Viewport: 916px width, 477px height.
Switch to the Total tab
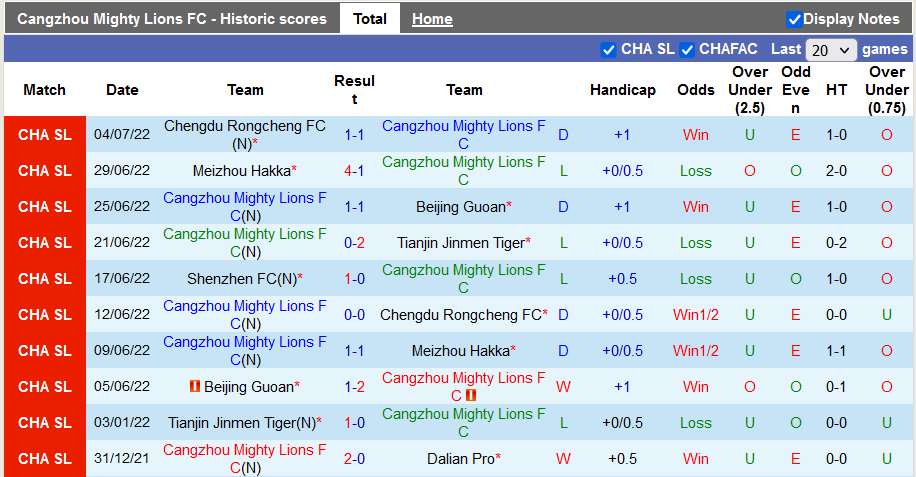370,19
